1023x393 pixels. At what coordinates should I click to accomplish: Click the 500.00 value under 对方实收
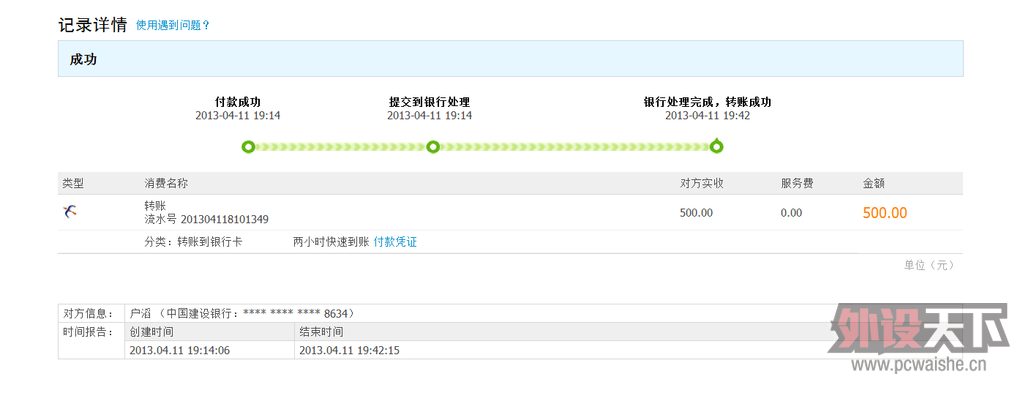[696, 213]
